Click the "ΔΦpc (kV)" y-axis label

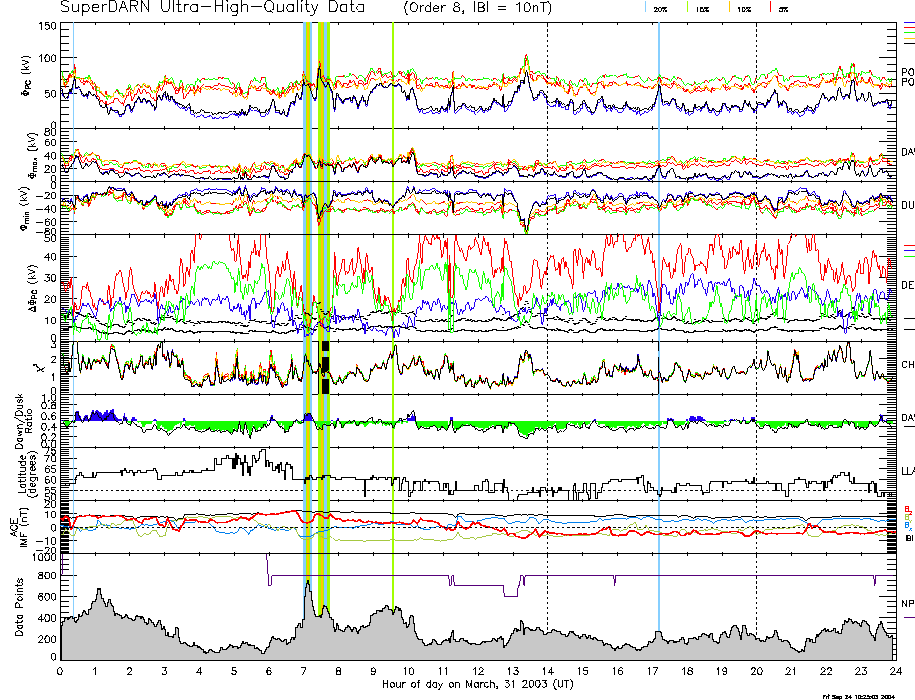[x=31, y=286]
